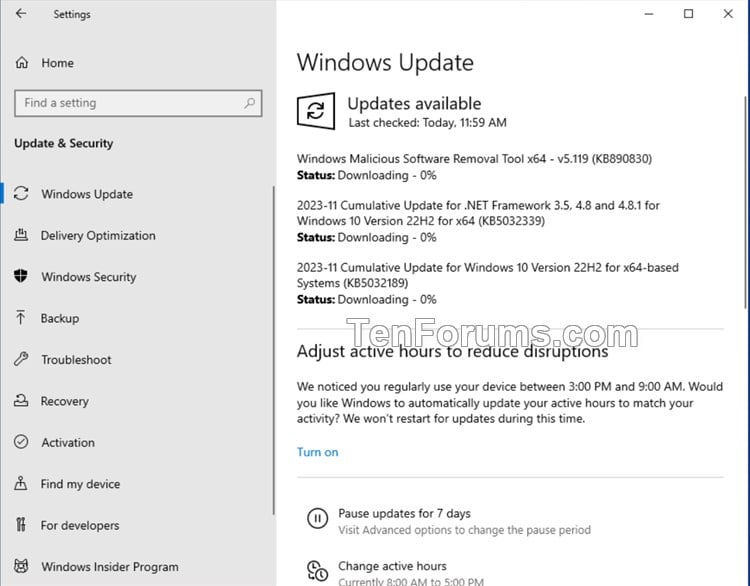Click the Last checked: Today, 11:59 AM text

coord(427,122)
